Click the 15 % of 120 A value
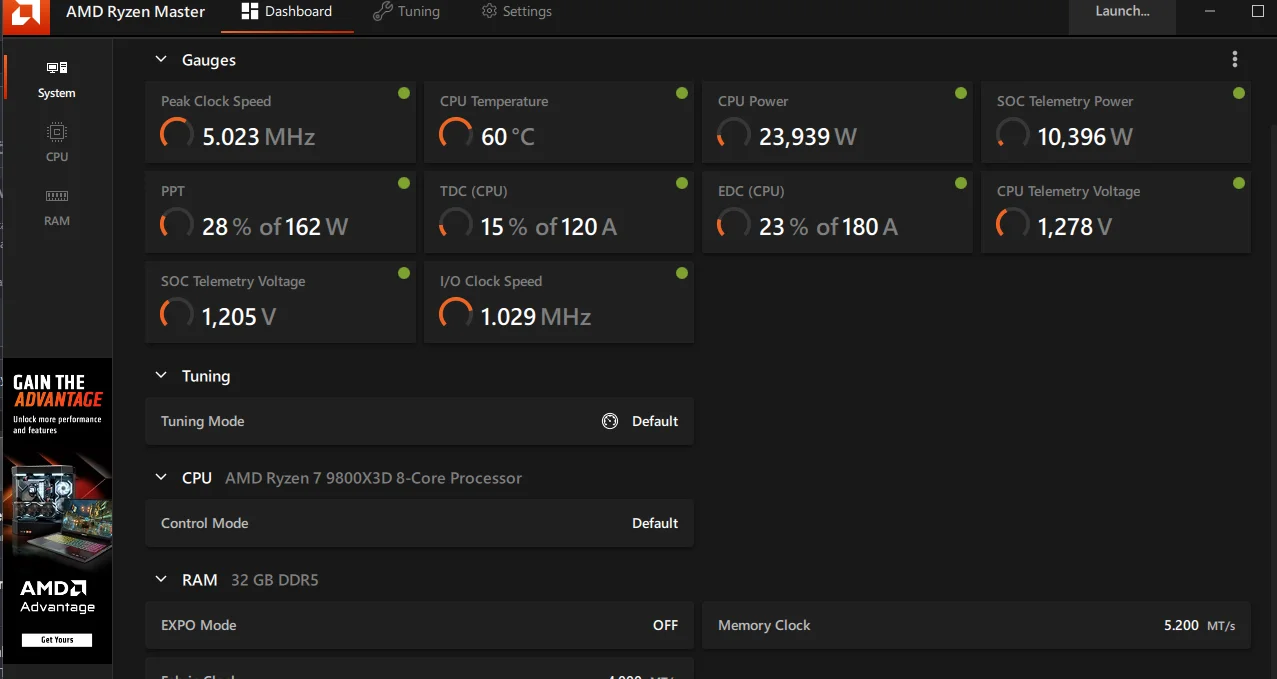 click(x=549, y=227)
